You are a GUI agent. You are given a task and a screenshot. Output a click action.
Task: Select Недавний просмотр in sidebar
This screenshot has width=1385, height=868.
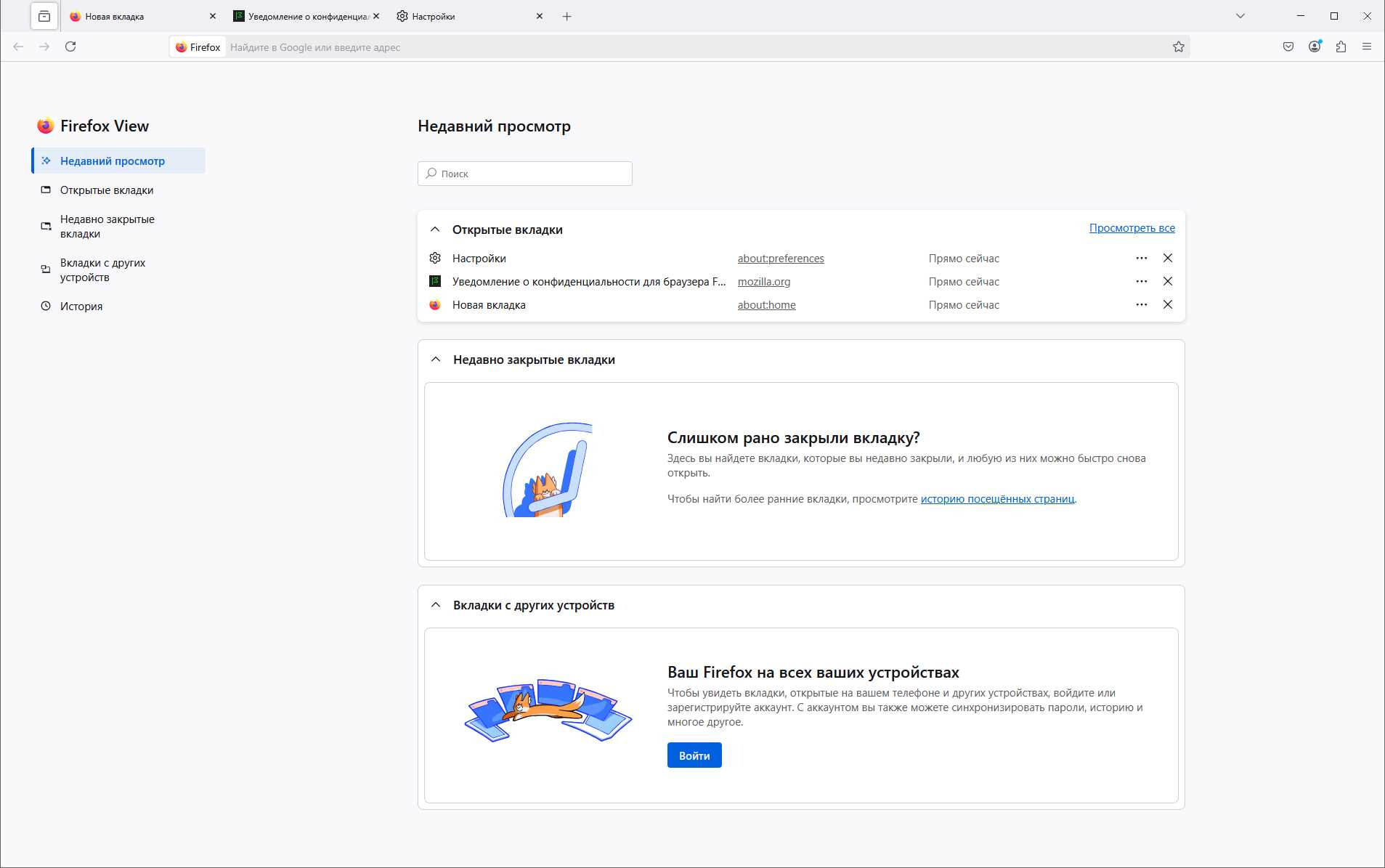tap(118, 161)
